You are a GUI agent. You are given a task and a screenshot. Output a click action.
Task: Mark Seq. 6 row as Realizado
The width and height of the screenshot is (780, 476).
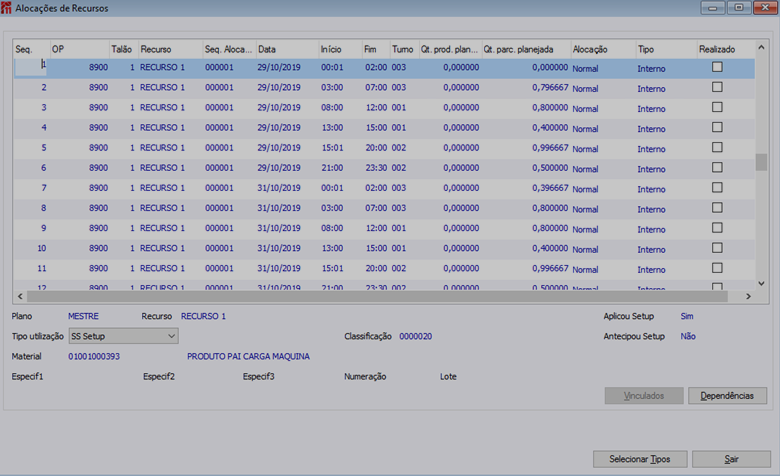[717, 167]
